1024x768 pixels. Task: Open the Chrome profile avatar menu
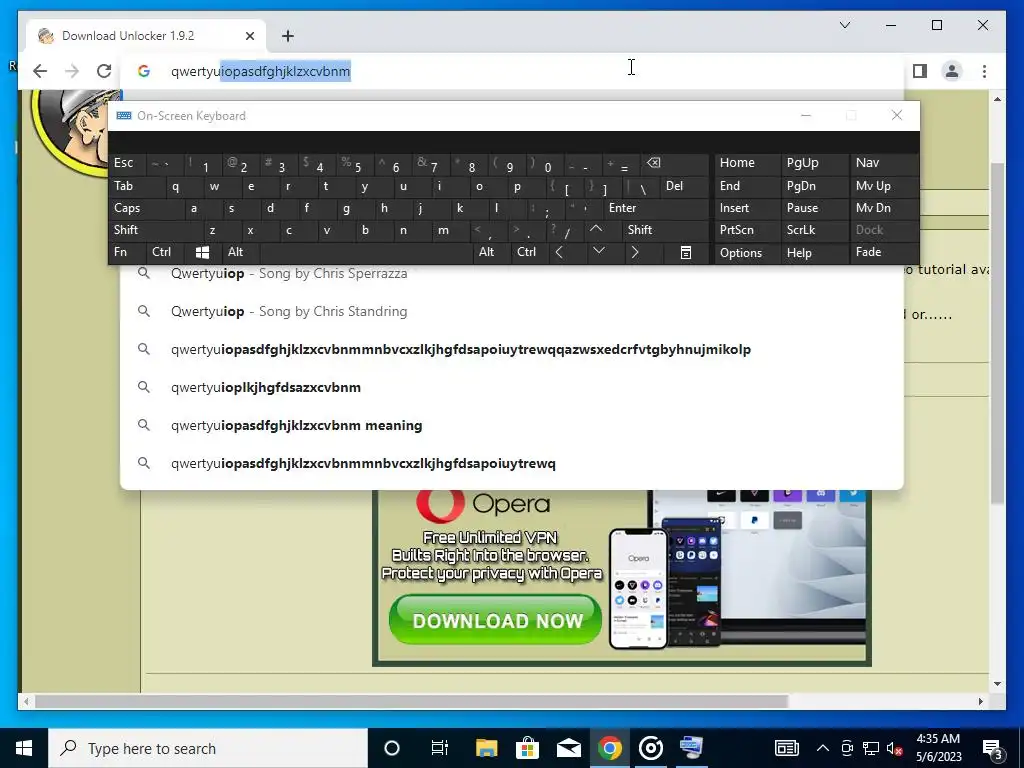tap(952, 71)
